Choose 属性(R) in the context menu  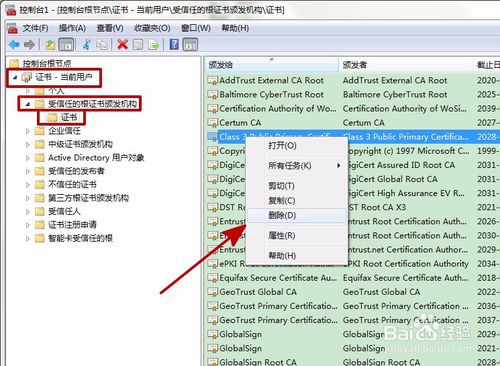[x=297, y=236]
